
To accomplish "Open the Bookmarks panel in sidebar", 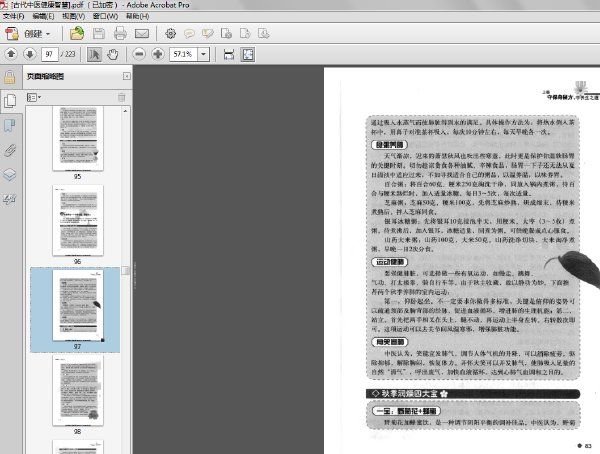I will click(10, 126).
